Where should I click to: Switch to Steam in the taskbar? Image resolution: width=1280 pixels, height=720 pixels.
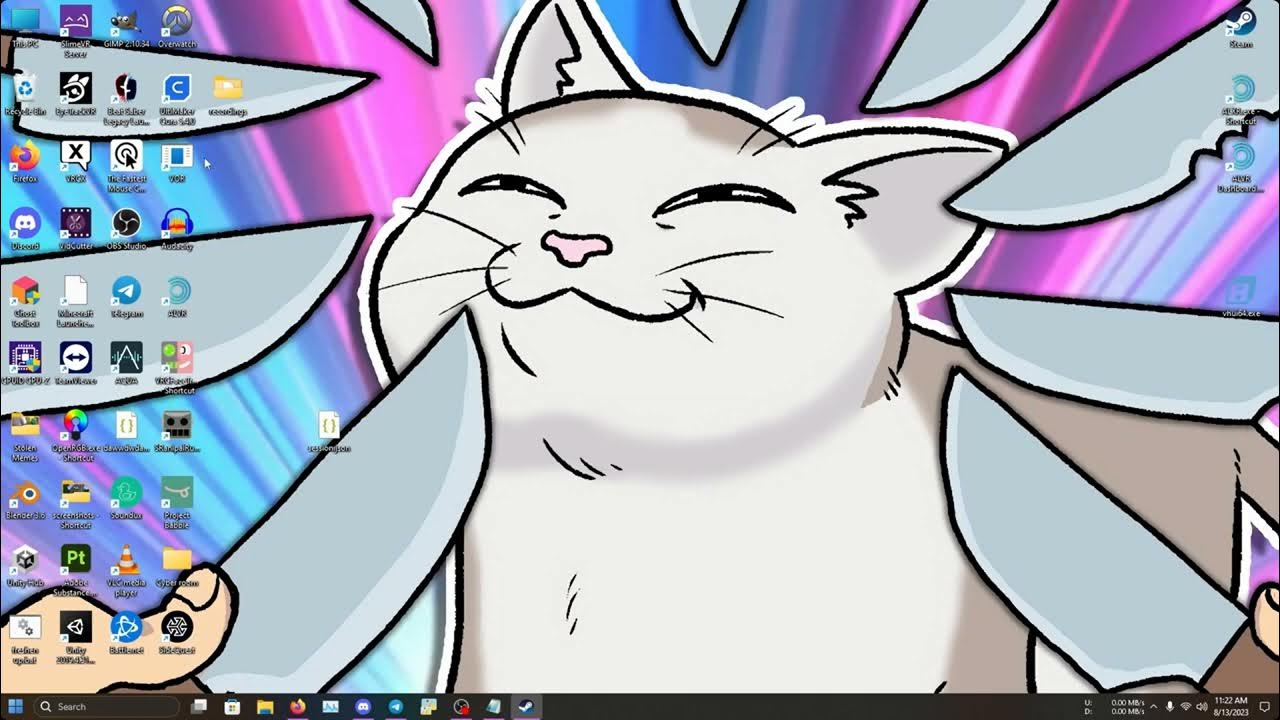coord(525,706)
